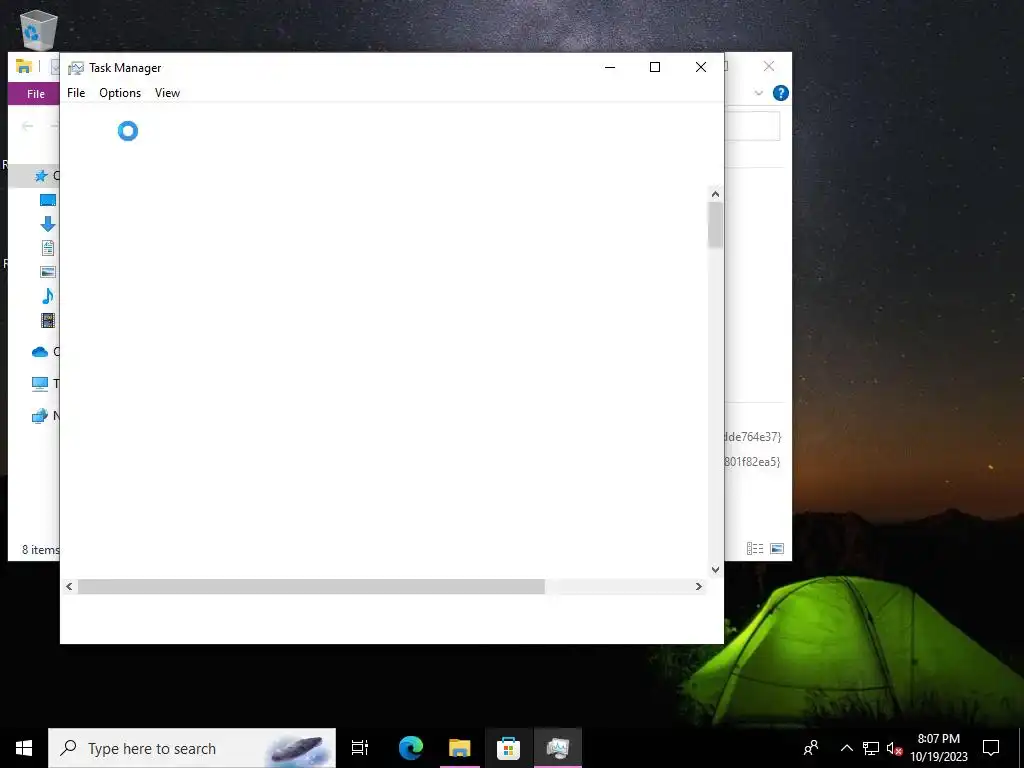Switch to File Explorer on the taskbar
The height and width of the screenshot is (768, 1024).
[x=460, y=748]
